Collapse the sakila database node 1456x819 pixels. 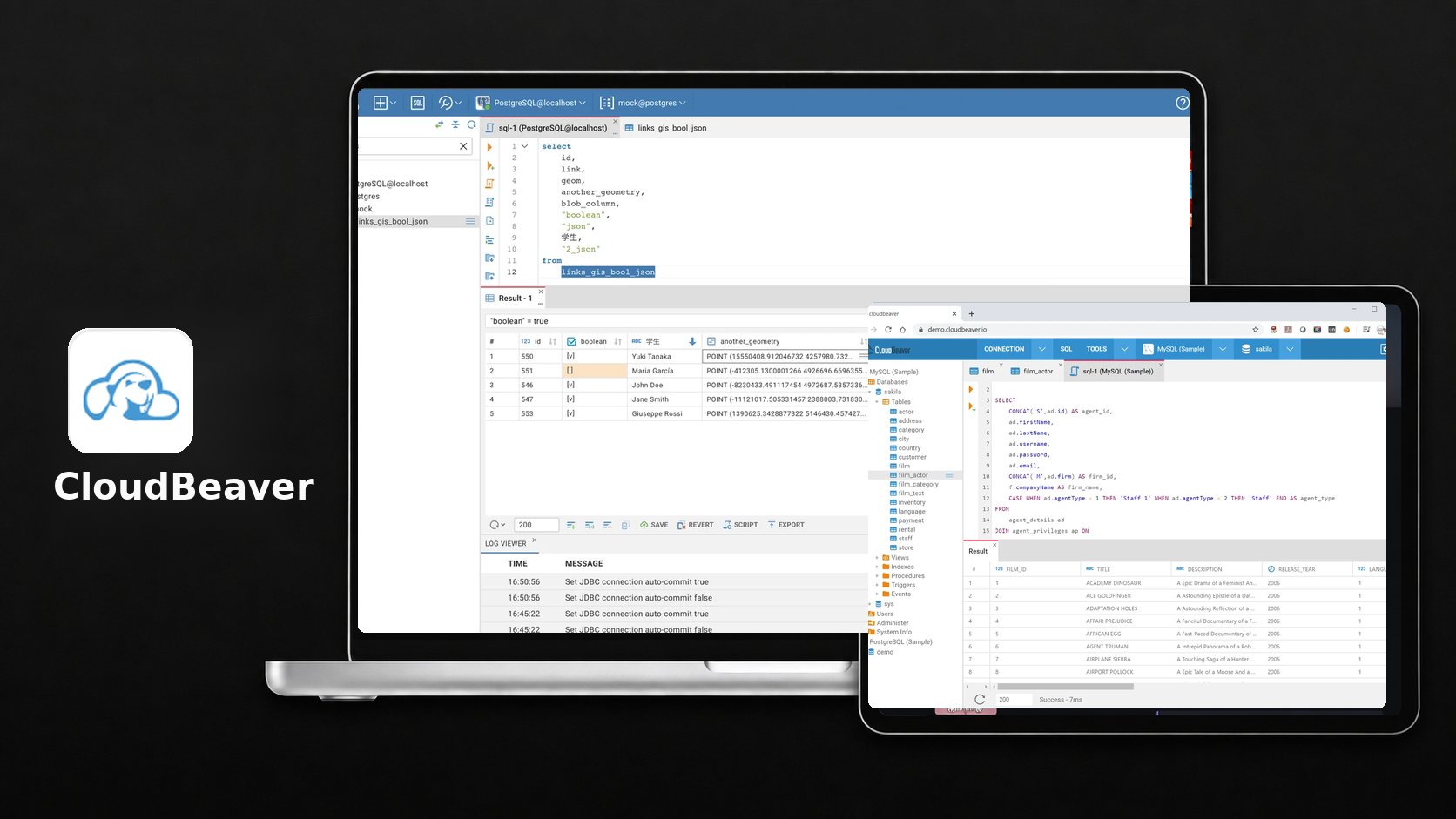(871, 392)
